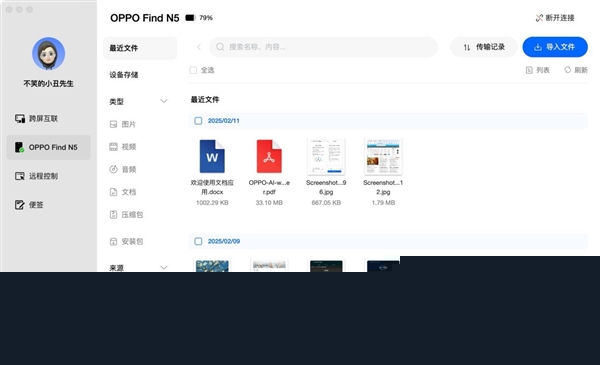600x365 pixels.
Task: Open 远程控制 remote control in sidebar
Action: click(x=36, y=176)
